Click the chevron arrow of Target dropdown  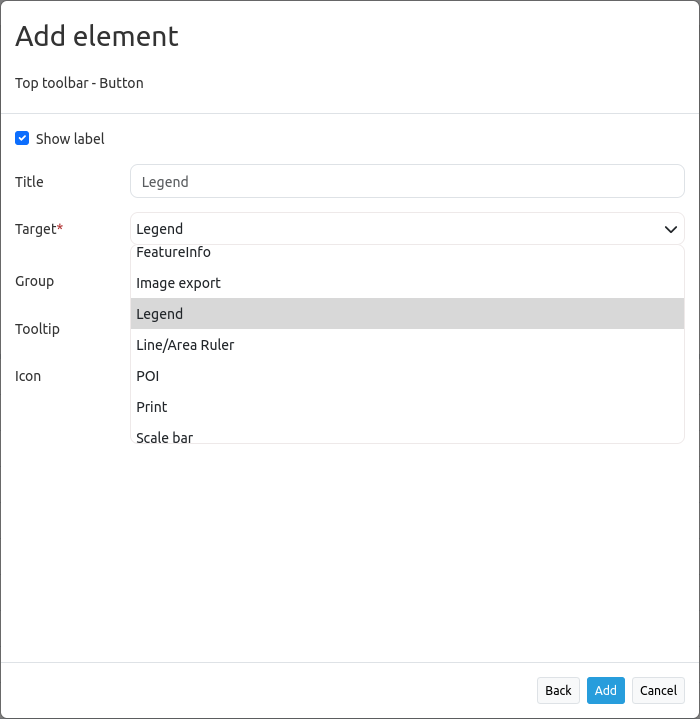(670, 229)
